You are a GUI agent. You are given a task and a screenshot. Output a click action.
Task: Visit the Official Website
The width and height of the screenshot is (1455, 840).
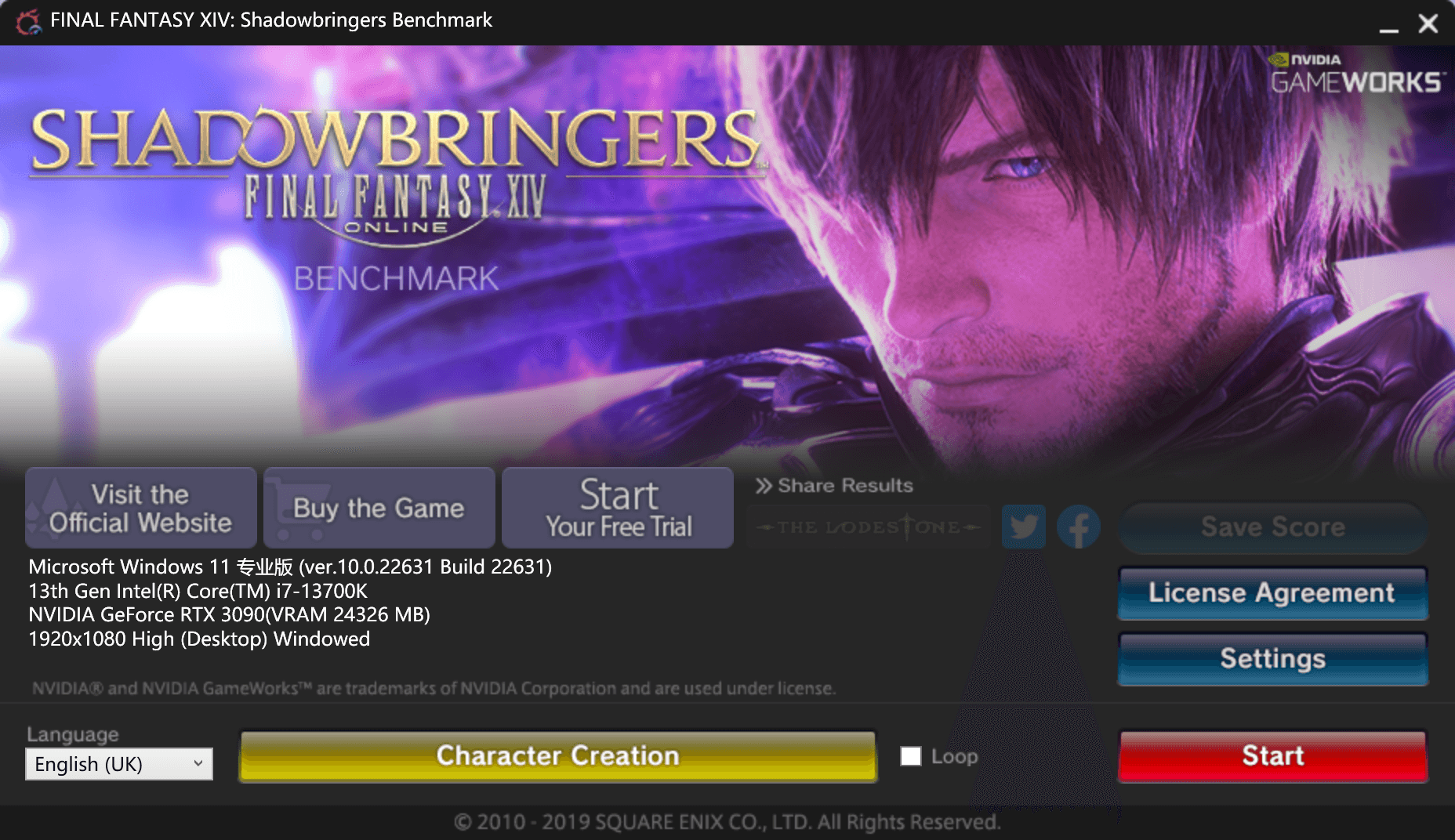pyautogui.click(x=141, y=508)
